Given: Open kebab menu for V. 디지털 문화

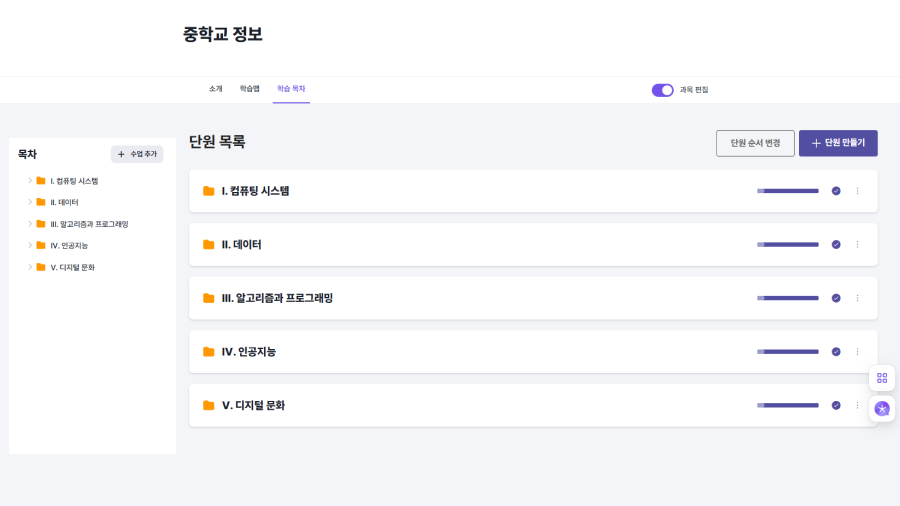Looking at the screenshot, I should pos(857,405).
